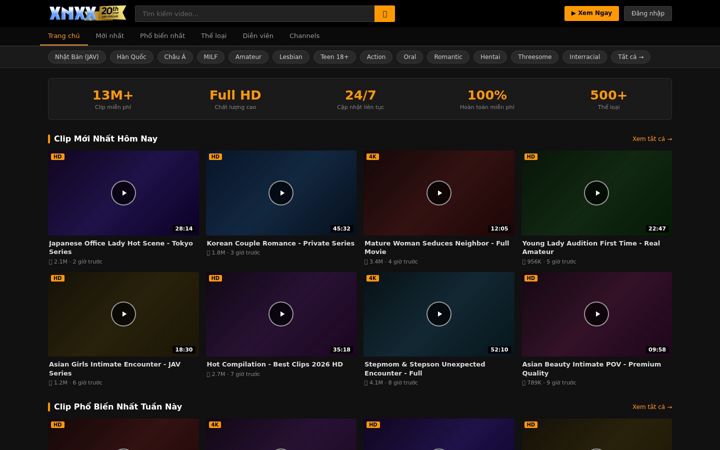Open Xem tất cả for Clip Mới Nhất
The image size is (720, 450).
pos(652,139)
